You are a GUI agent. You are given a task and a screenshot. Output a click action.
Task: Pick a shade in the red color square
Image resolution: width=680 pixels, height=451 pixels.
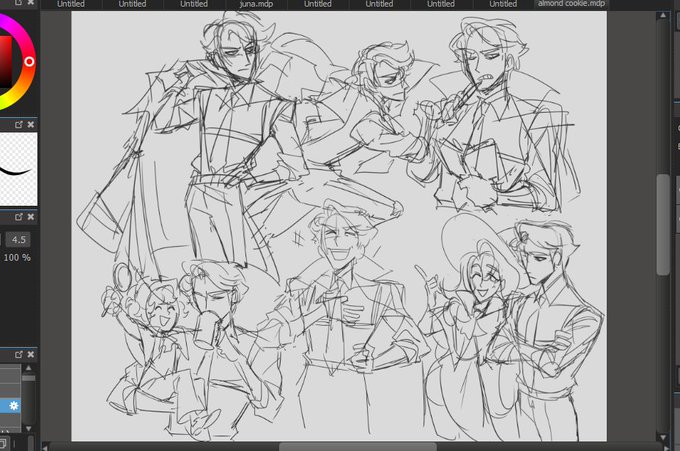6,61
